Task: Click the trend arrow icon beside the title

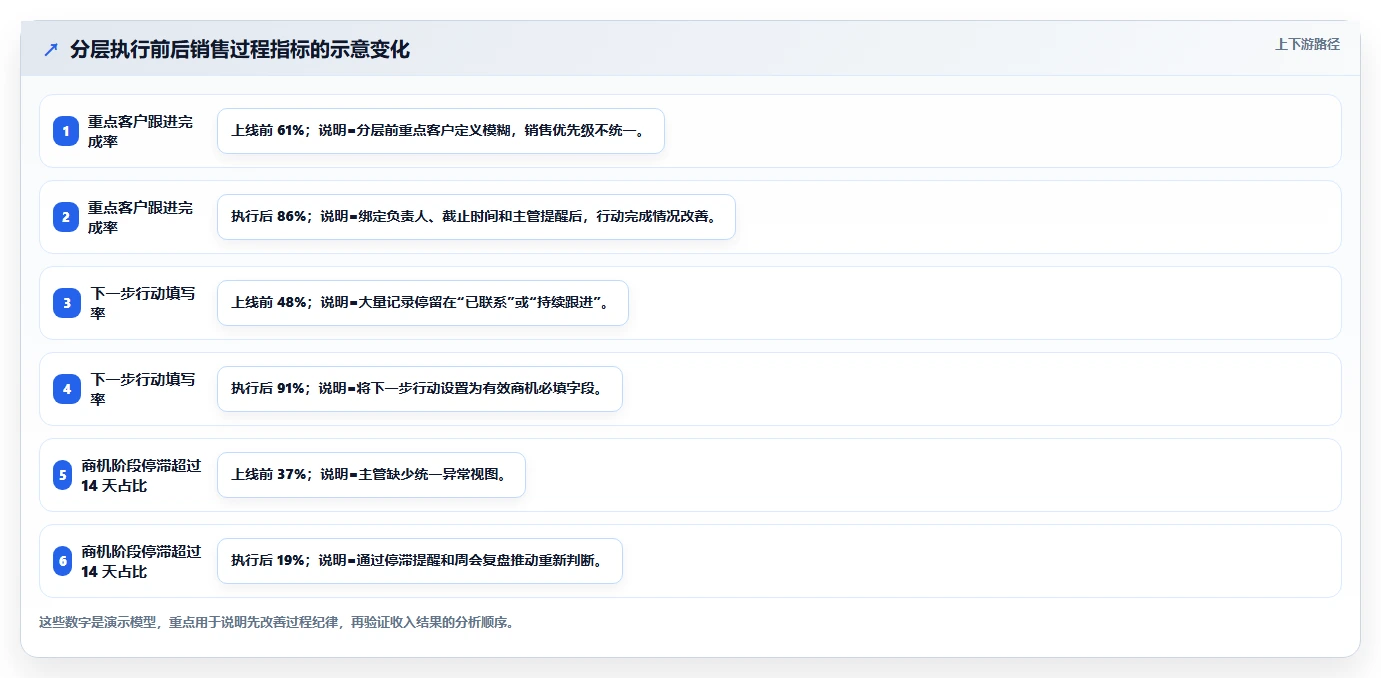Action: pyautogui.click(x=51, y=50)
